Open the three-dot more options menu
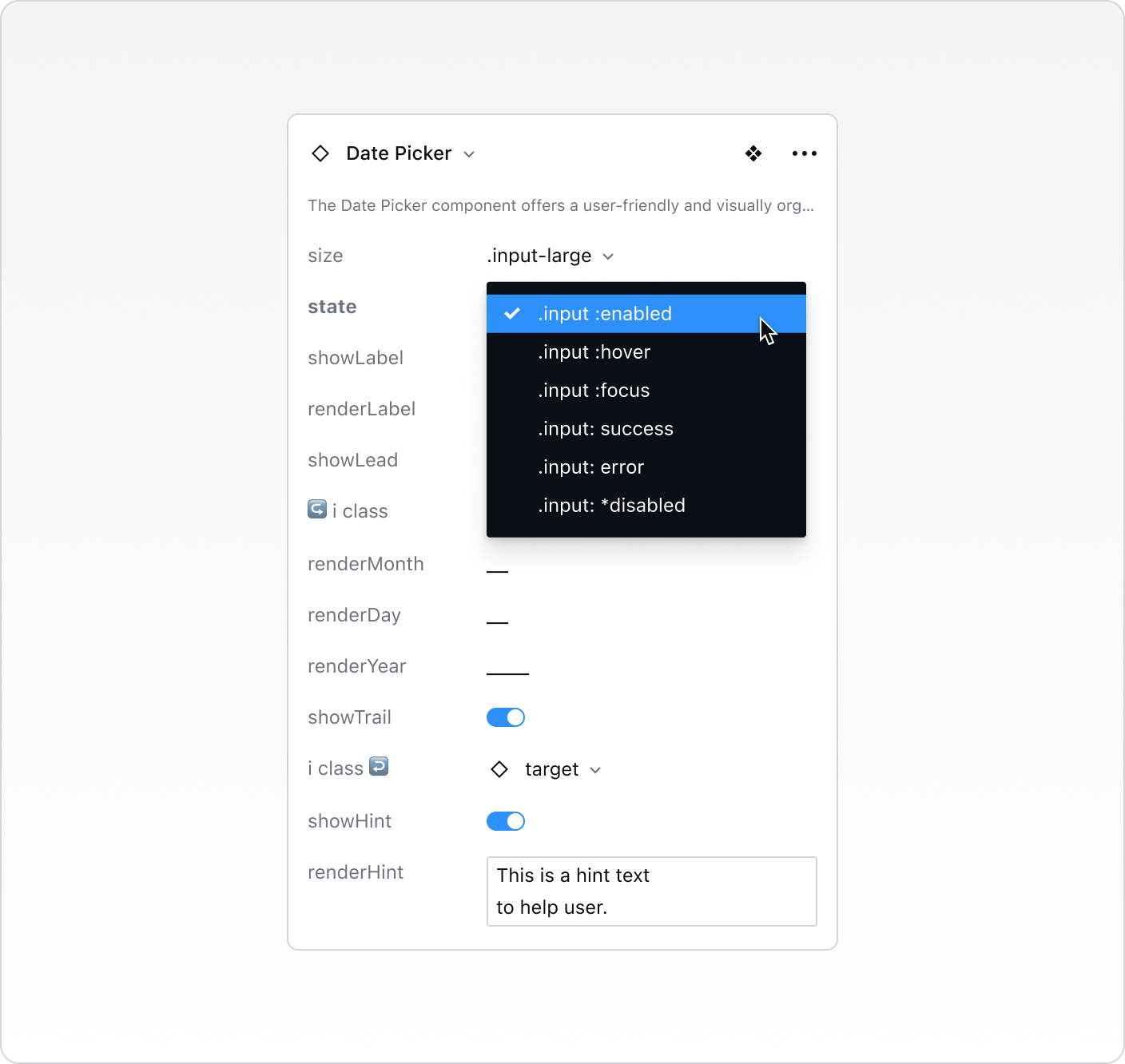This screenshot has height=1064, width=1125. pyautogui.click(x=804, y=153)
